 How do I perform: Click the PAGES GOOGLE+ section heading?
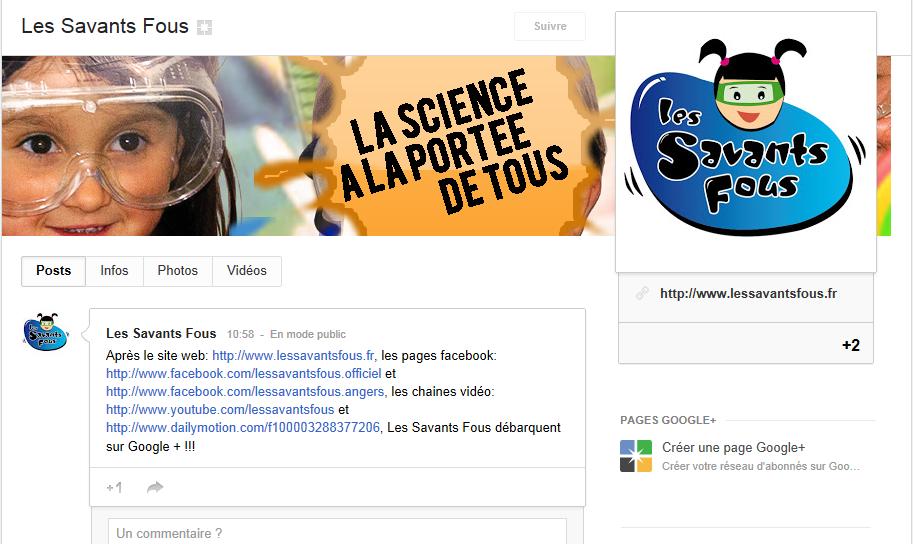pyautogui.click(x=668, y=420)
